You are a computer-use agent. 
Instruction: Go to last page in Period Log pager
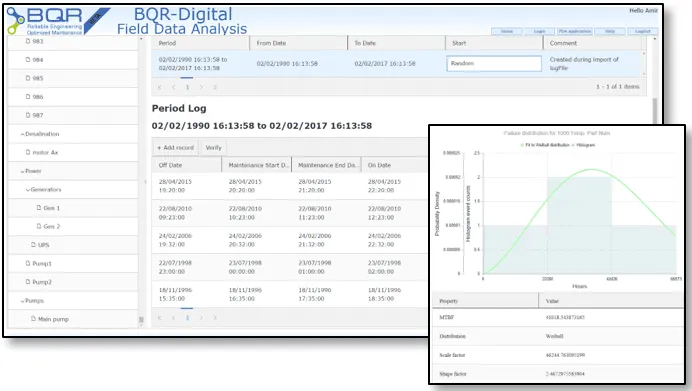pos(215,318)
